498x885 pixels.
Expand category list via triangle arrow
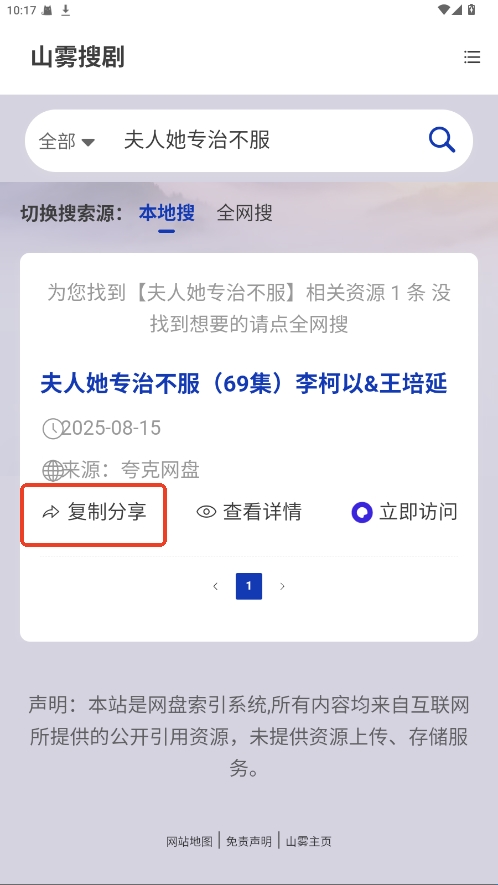[88, 142]
